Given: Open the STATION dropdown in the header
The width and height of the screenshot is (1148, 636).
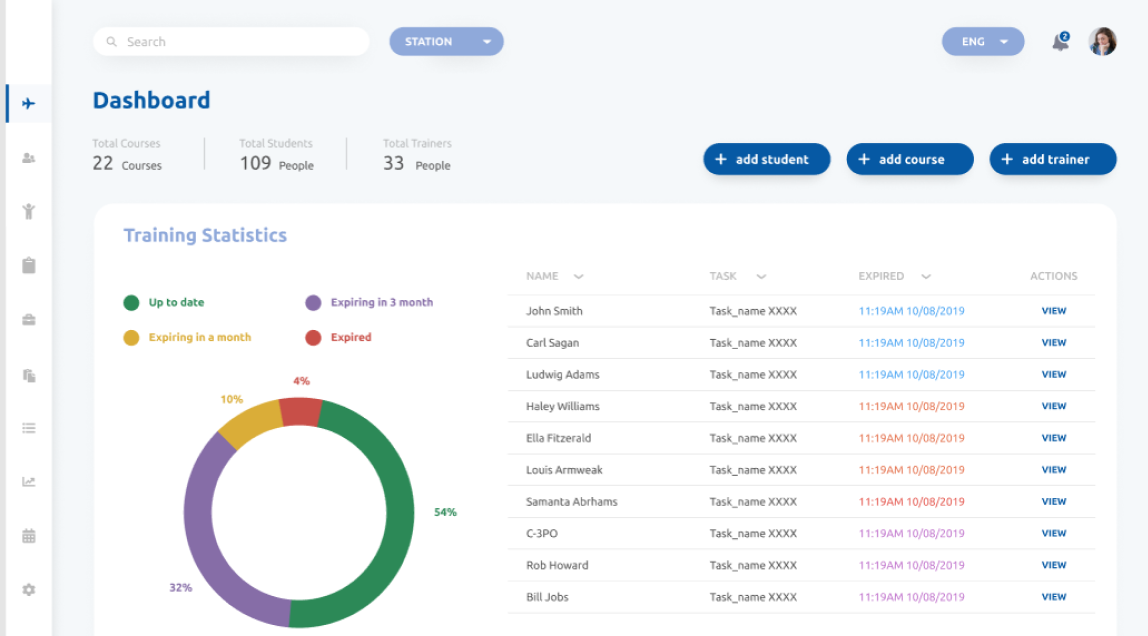Looking at the screenshot, I should coord(446,41).
